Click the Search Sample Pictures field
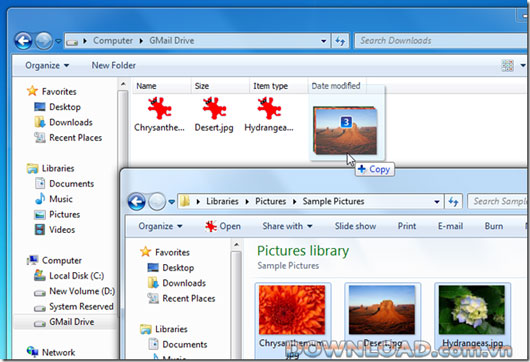Image resolution: width=530 pixels, height=362 pixels. pyautogui.click(x=498, y=201)
